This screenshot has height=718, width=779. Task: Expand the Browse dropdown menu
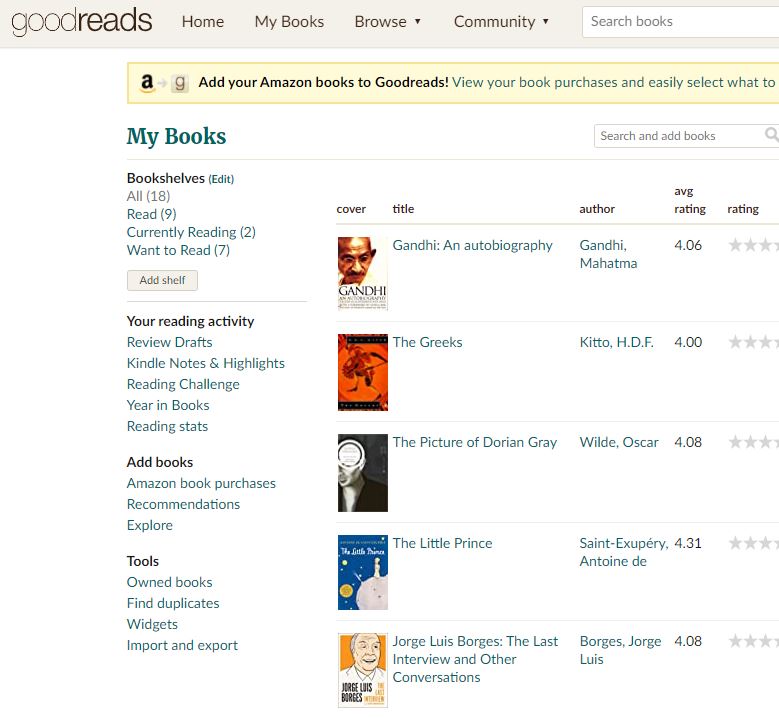tap(388, 22)
